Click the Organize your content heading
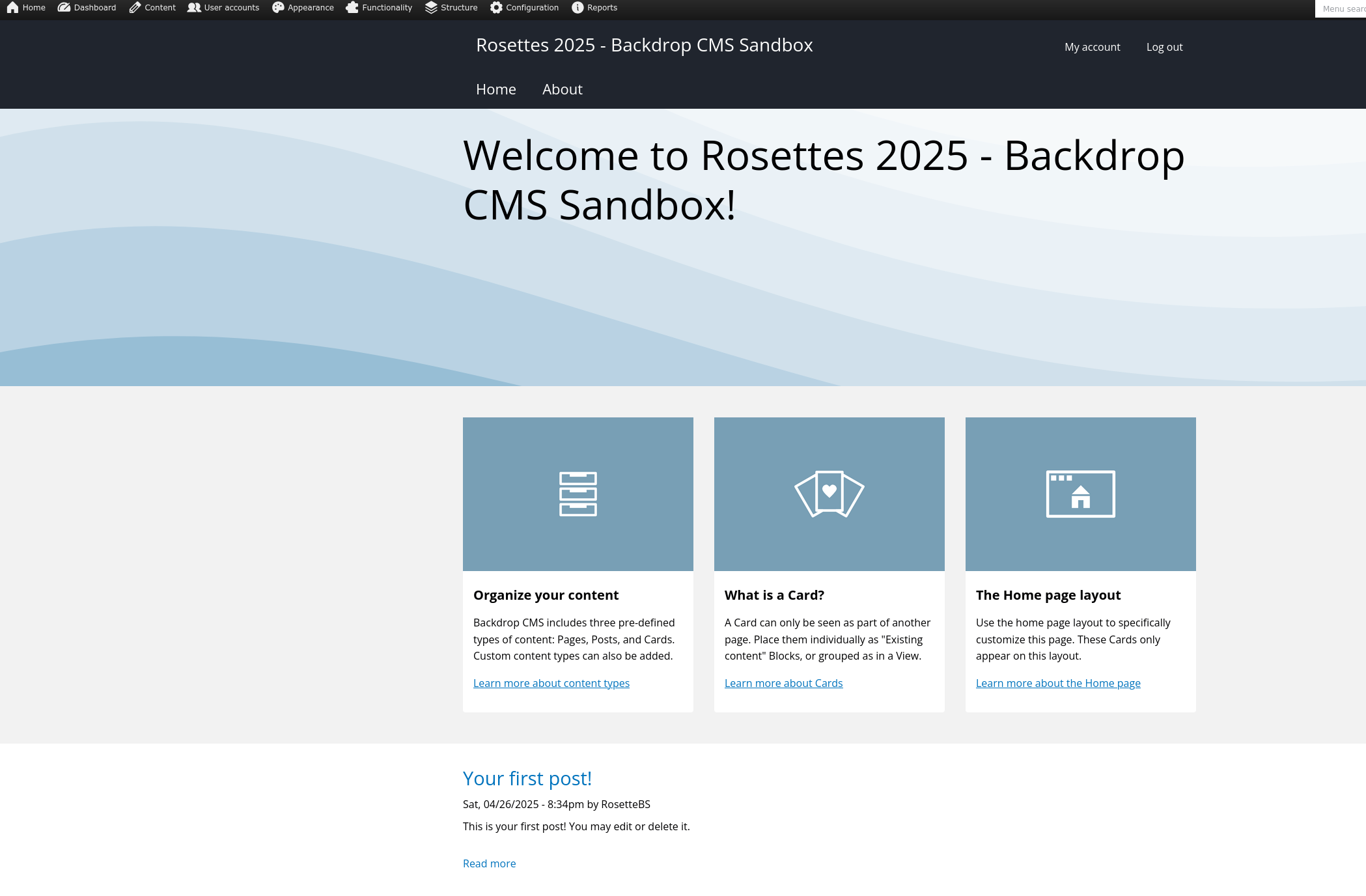This screenshot has width=1366, height=896. 546,595
